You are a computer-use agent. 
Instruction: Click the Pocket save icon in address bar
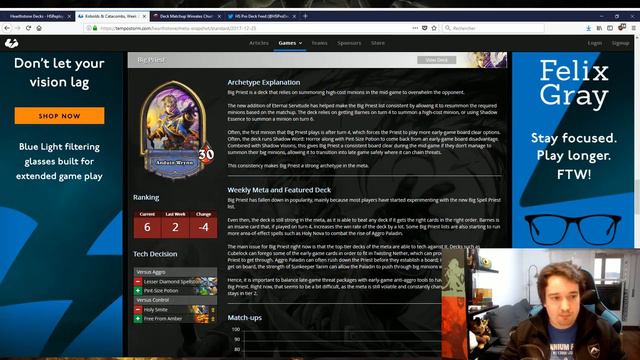point(424,28)
